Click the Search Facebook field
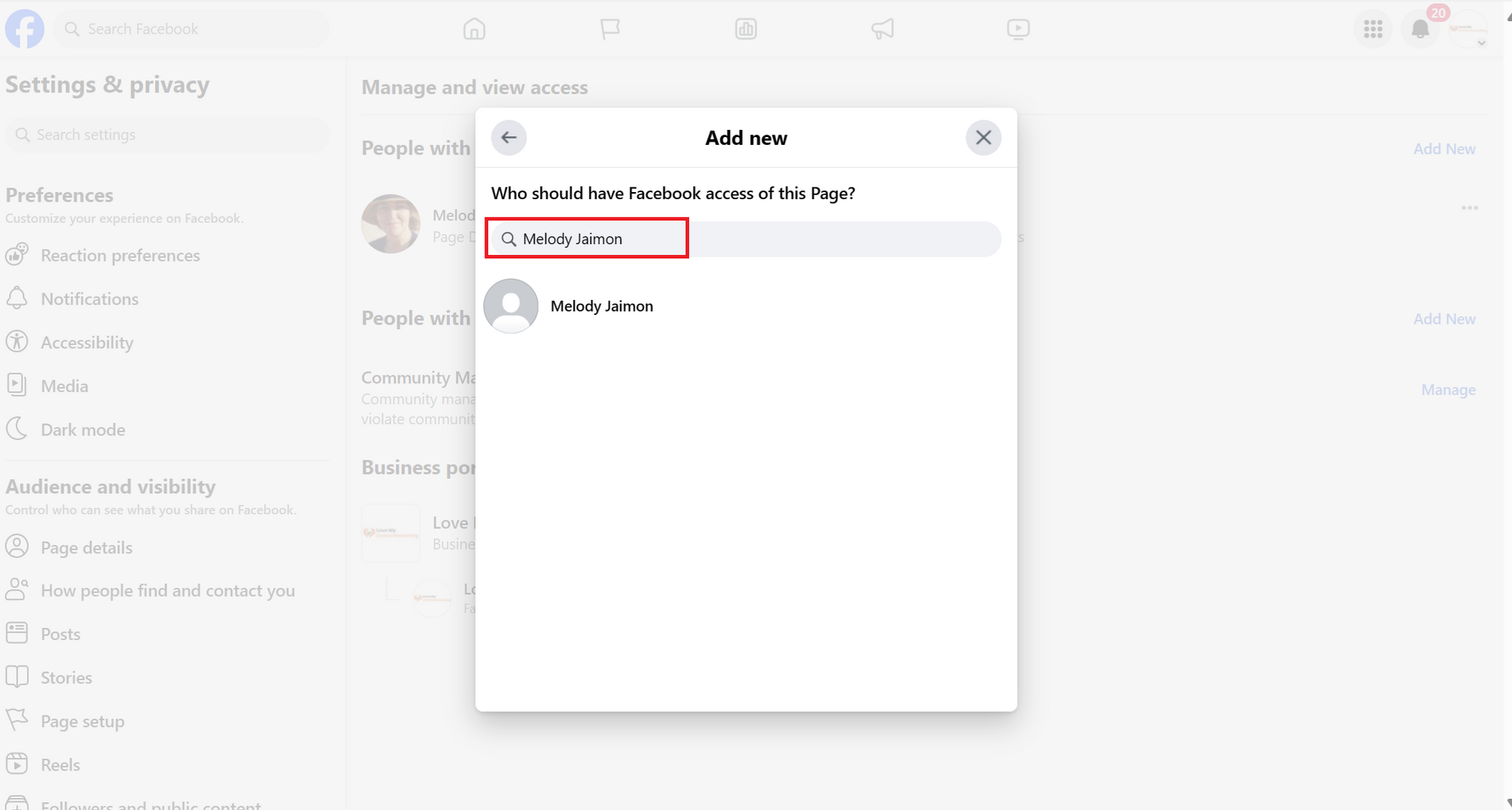The width and height of the screenshot is (1512, 810). click(x=191, y=29)
